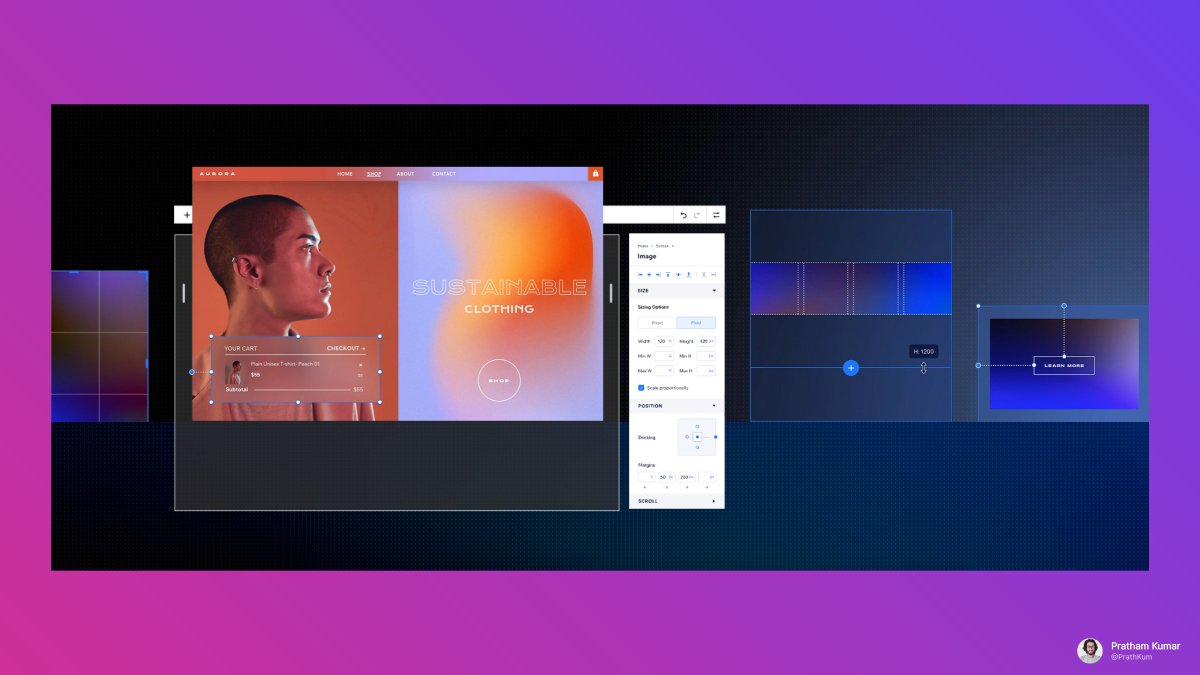Select the top docking point
Viewport: 1200px width, 675px height.
coord(697,426)
